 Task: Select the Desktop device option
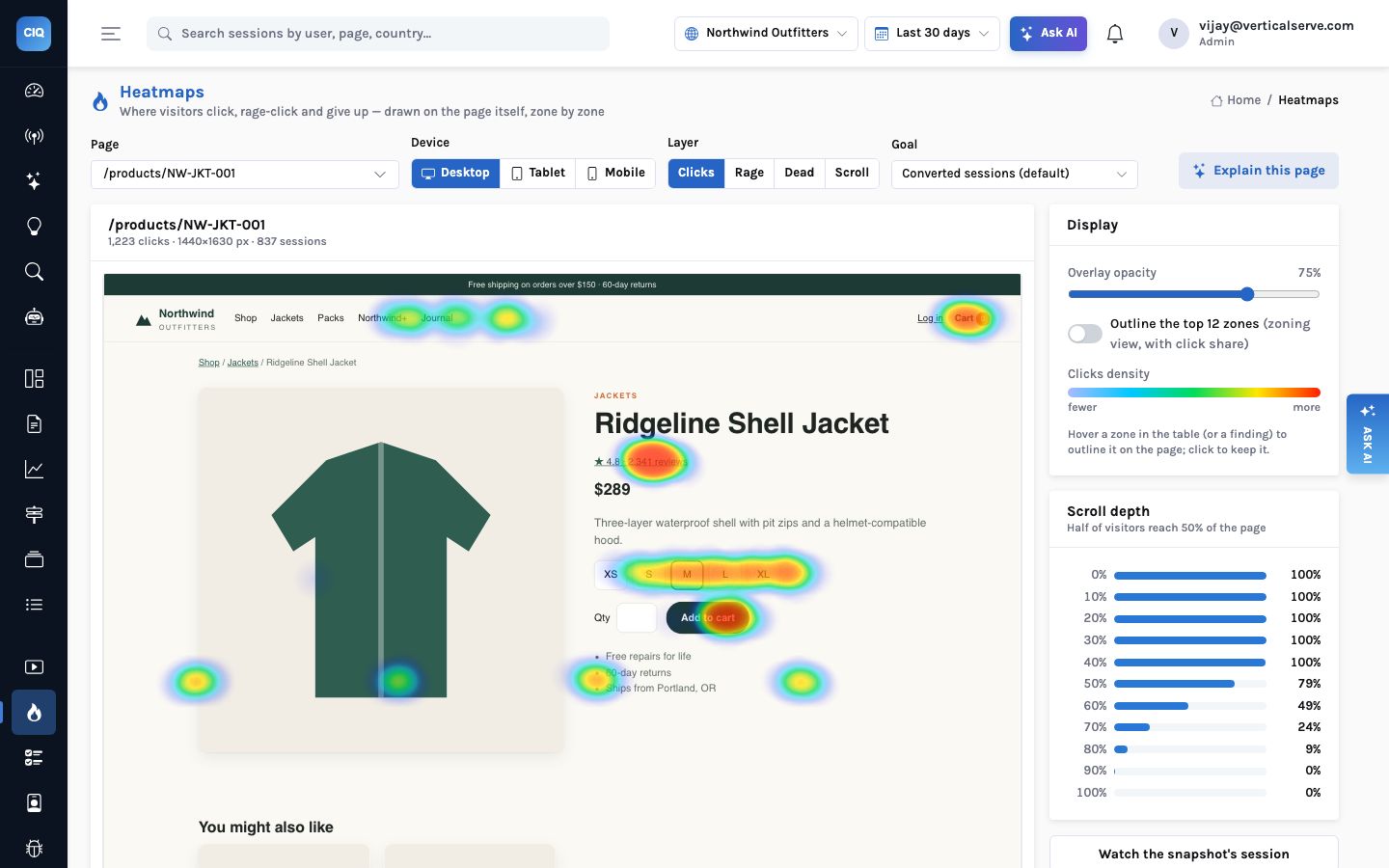455,173
